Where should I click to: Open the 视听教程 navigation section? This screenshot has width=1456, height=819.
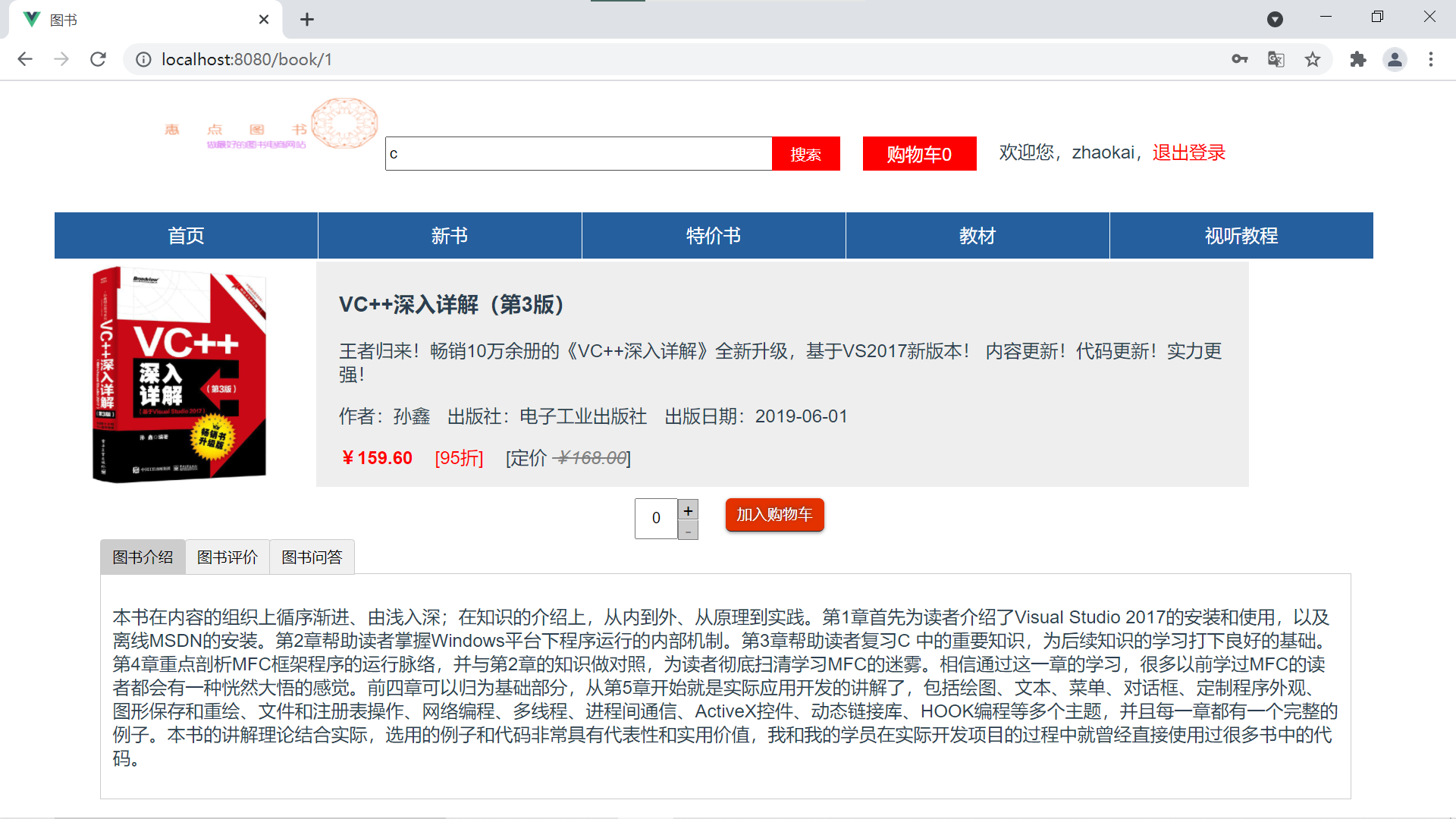point(1241,235)
